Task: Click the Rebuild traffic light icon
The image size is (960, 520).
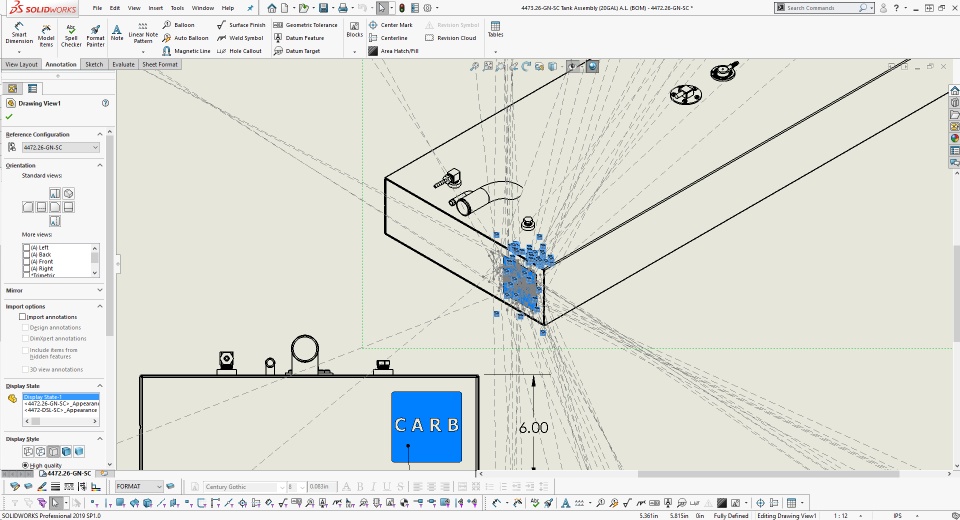Action: click(x=402, y=8)
